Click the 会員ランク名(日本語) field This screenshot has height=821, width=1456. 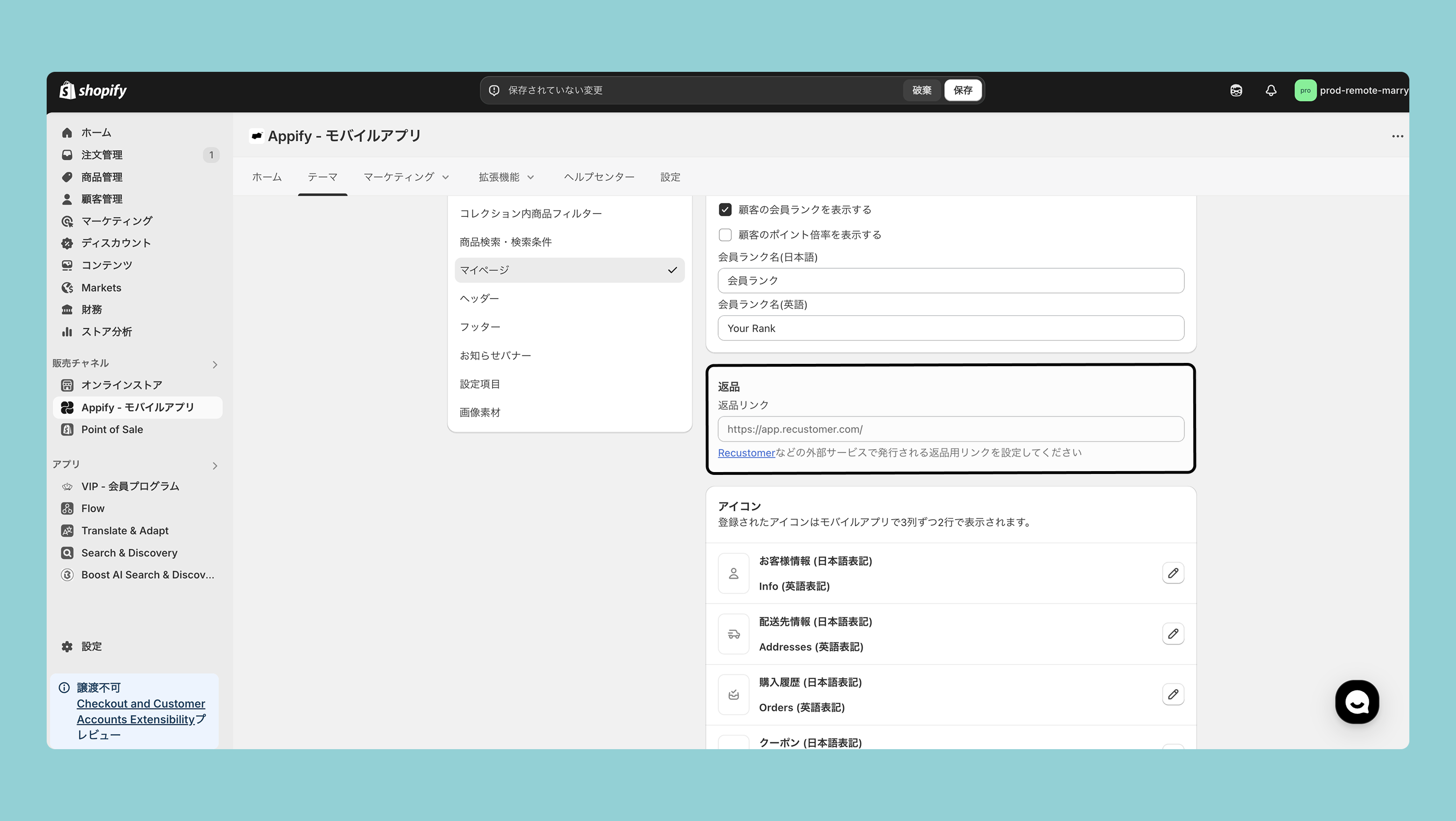point(951,280)
